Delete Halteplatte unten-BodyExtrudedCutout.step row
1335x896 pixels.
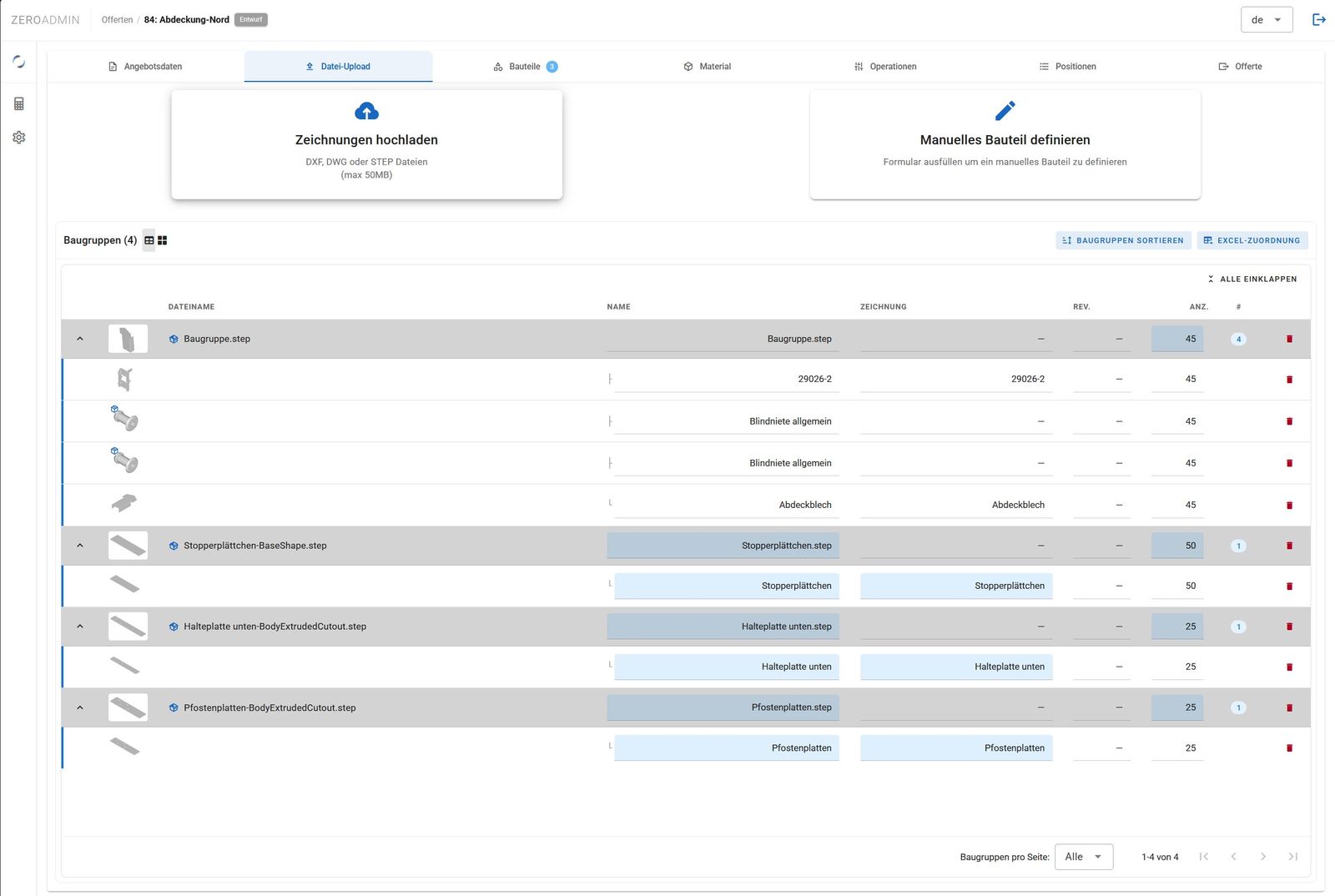pos(1289,627)
